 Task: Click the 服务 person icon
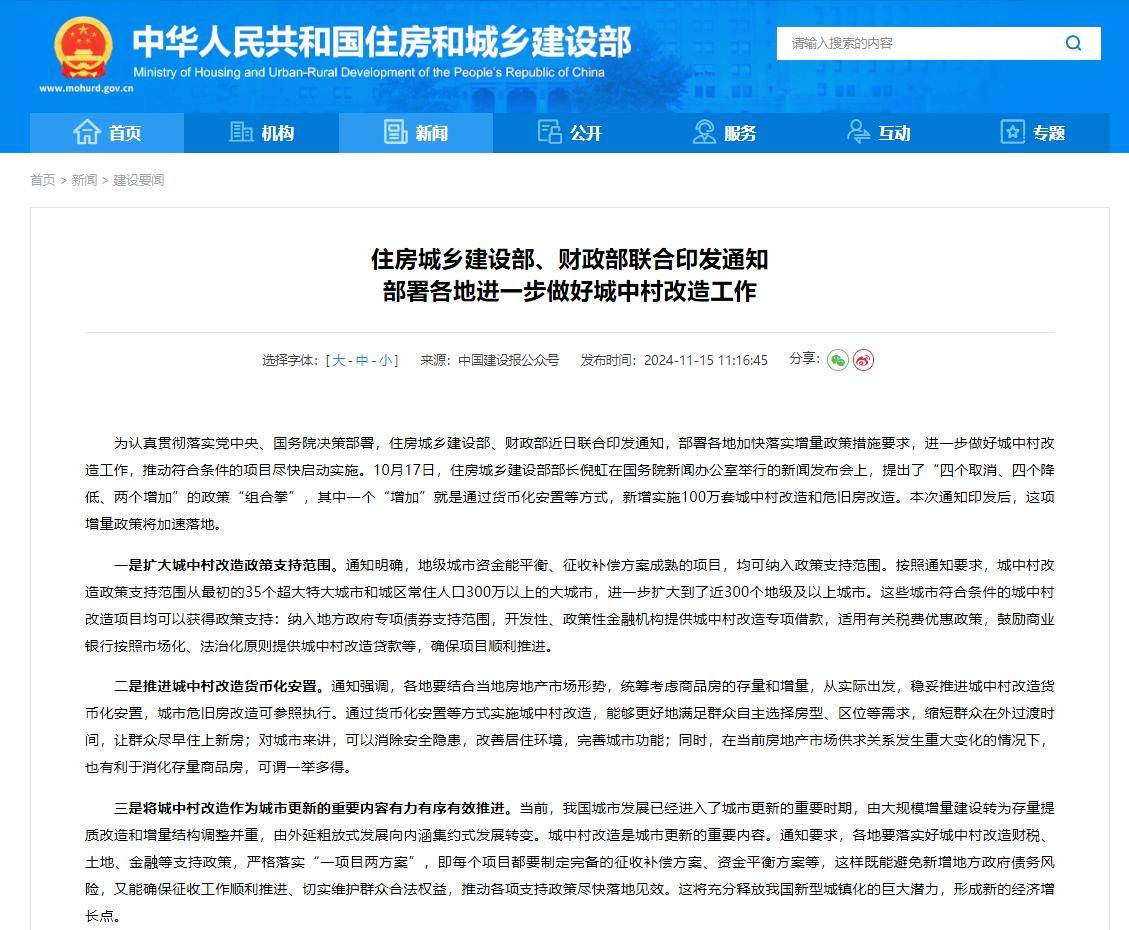click(703, 132)
